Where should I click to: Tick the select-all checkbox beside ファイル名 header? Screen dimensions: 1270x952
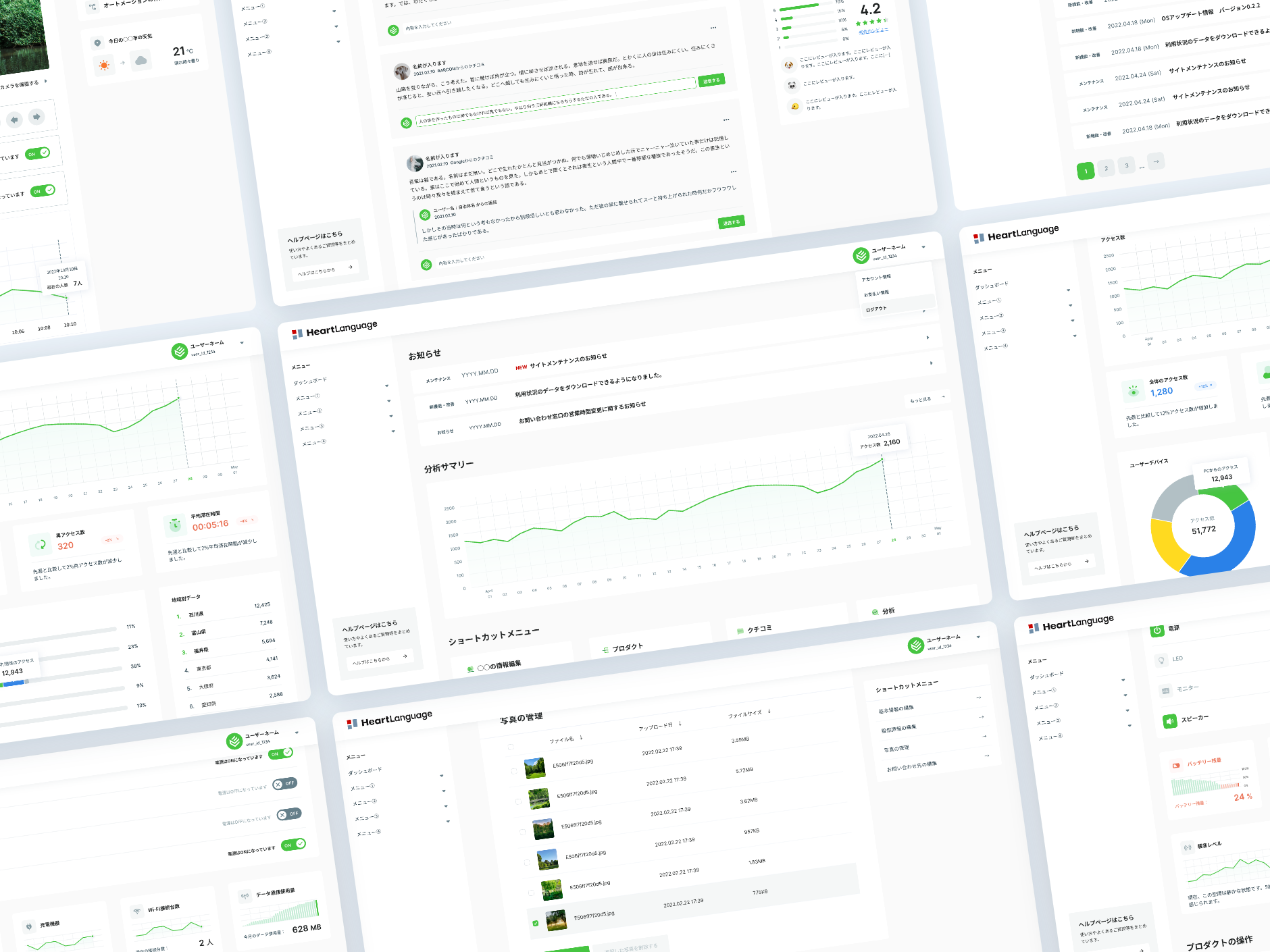pos(511,747)
